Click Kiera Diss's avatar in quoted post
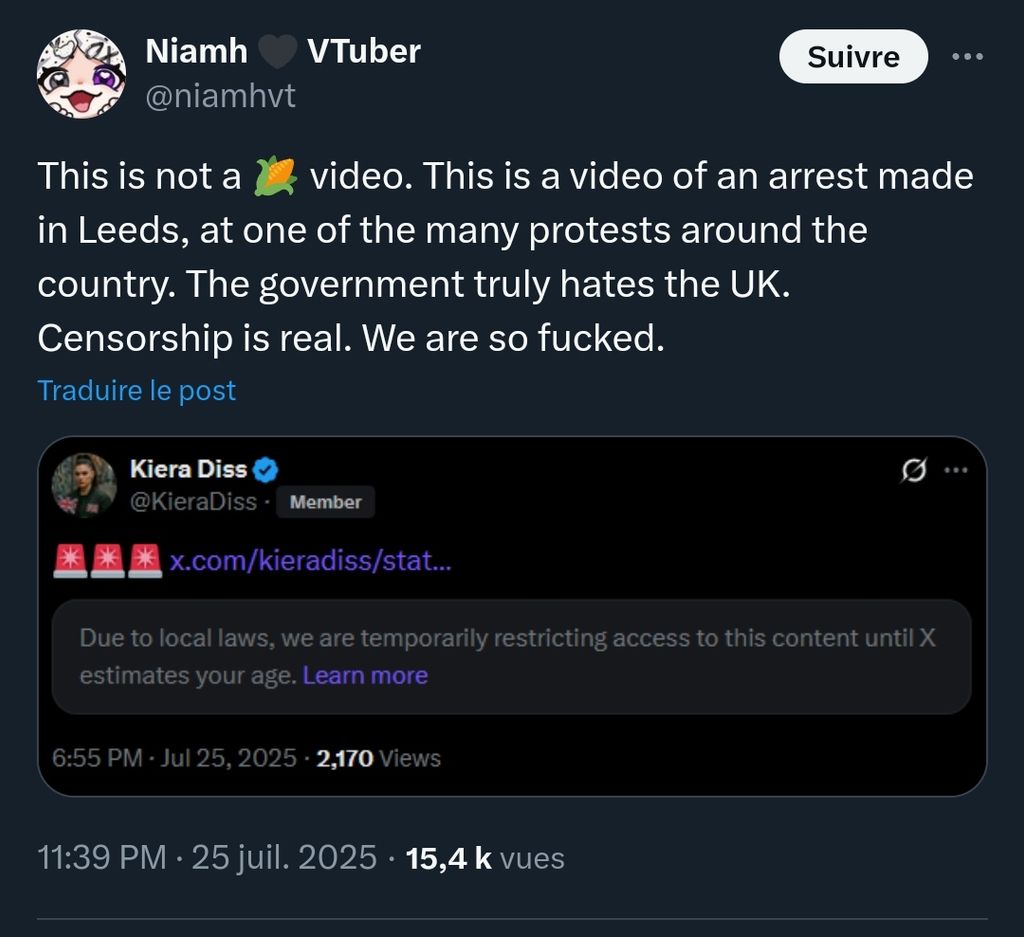 [x=84, y=485]
